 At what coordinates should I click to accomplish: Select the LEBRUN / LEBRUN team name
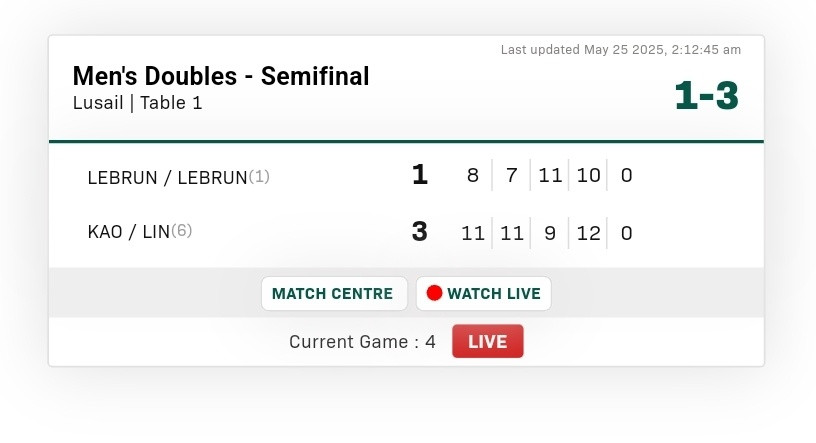[167, 177]
